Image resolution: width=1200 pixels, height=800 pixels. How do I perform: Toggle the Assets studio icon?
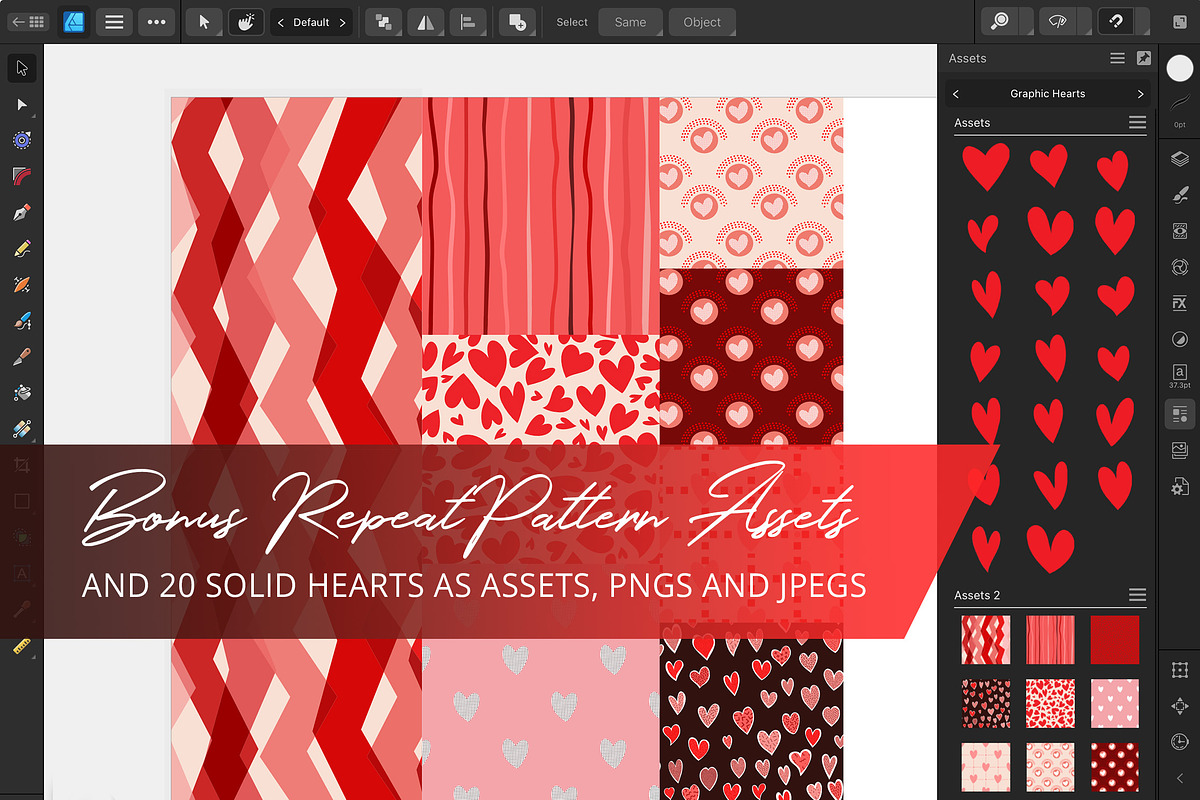pyautogui.click(x=1180, y=414)
